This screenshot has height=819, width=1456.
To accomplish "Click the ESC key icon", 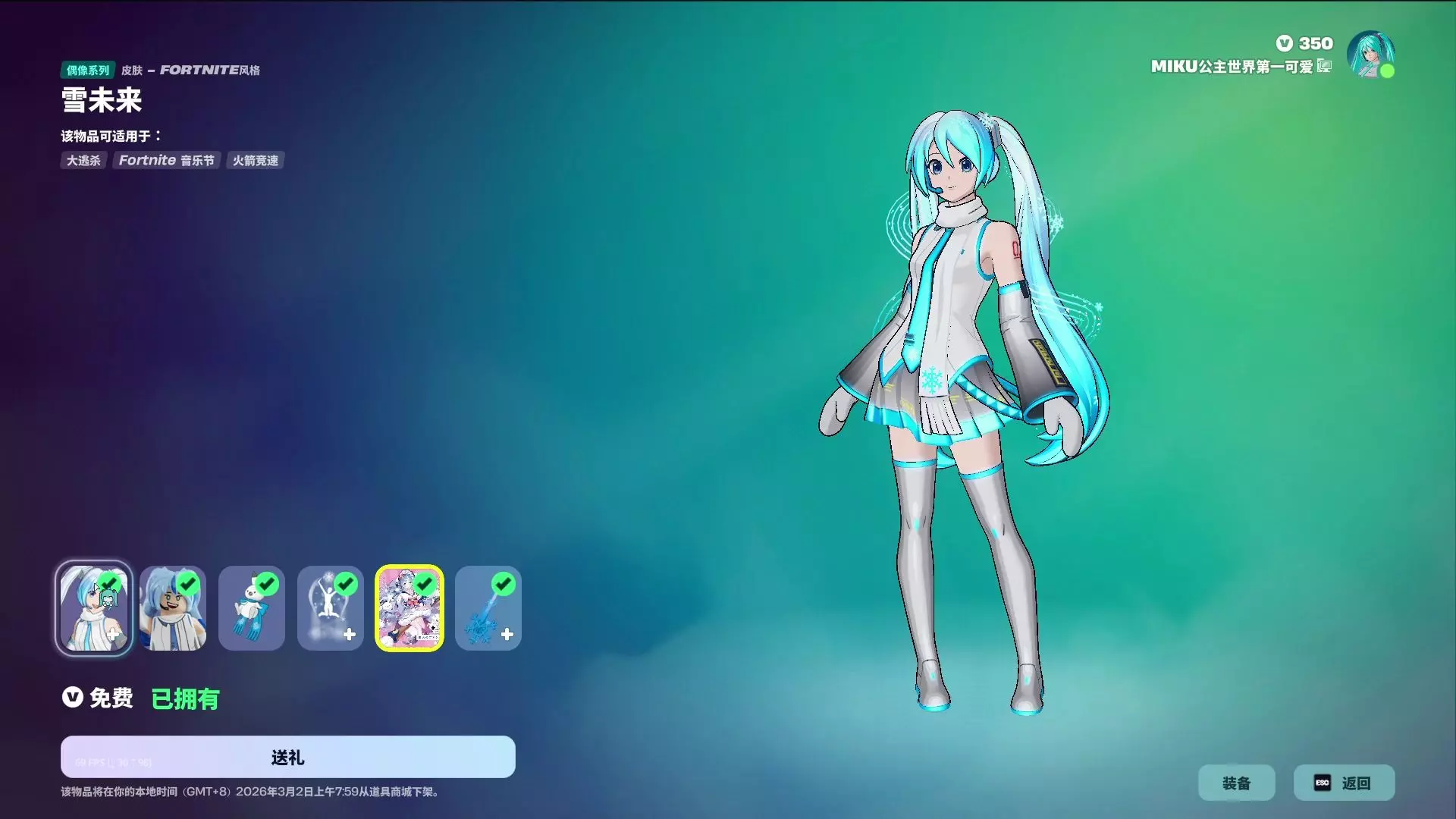I will tap(1322, 783).
